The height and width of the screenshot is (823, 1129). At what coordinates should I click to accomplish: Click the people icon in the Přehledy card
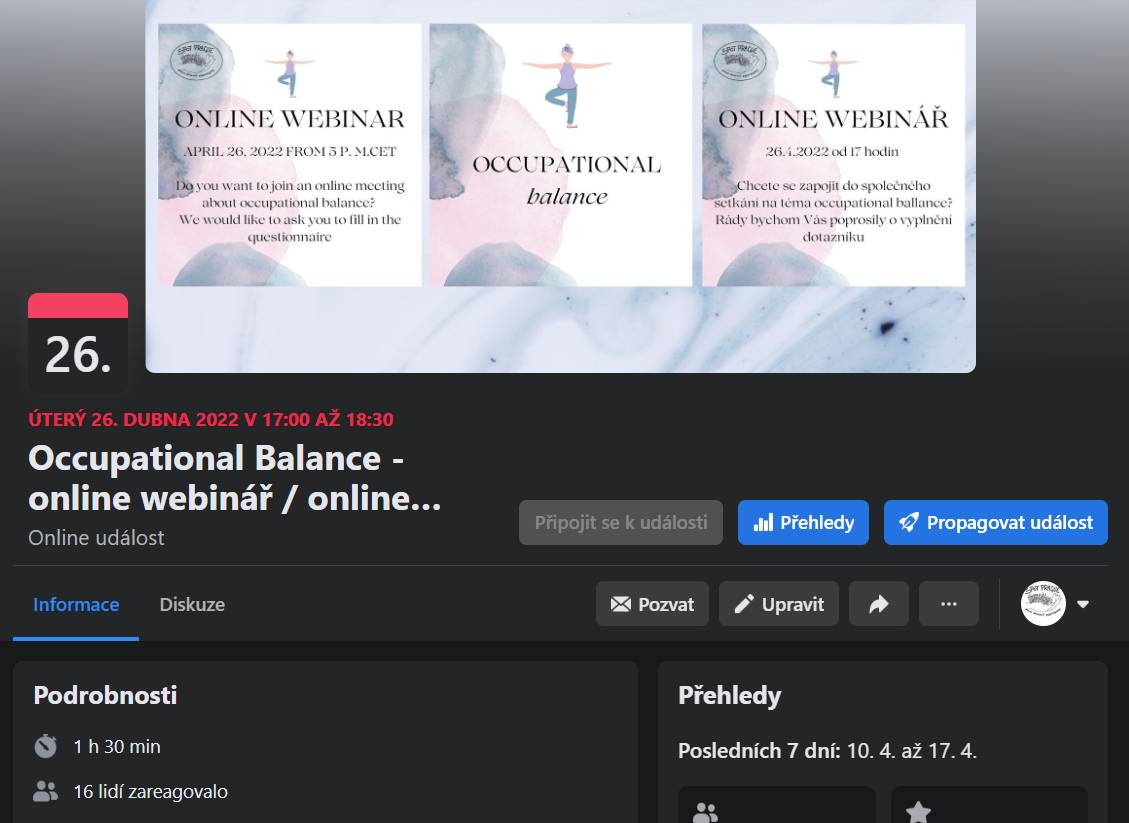pos(705,812)
